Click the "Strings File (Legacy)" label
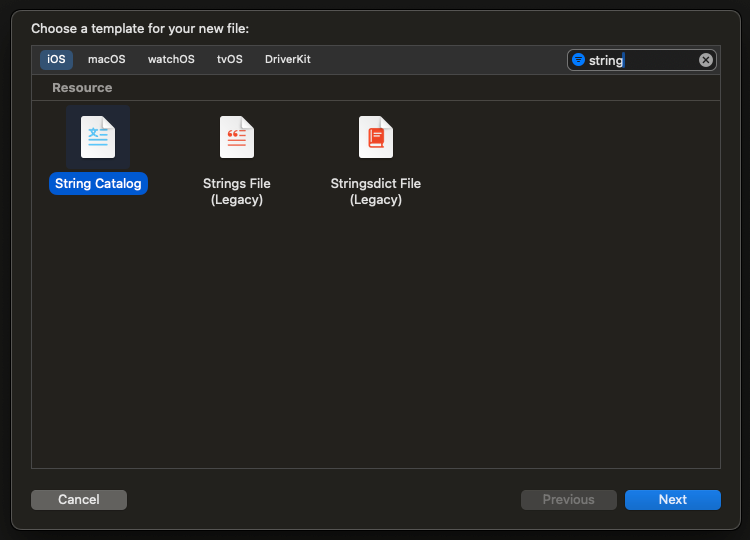Screen dimensions: 750x540 (x=237, y=191)
